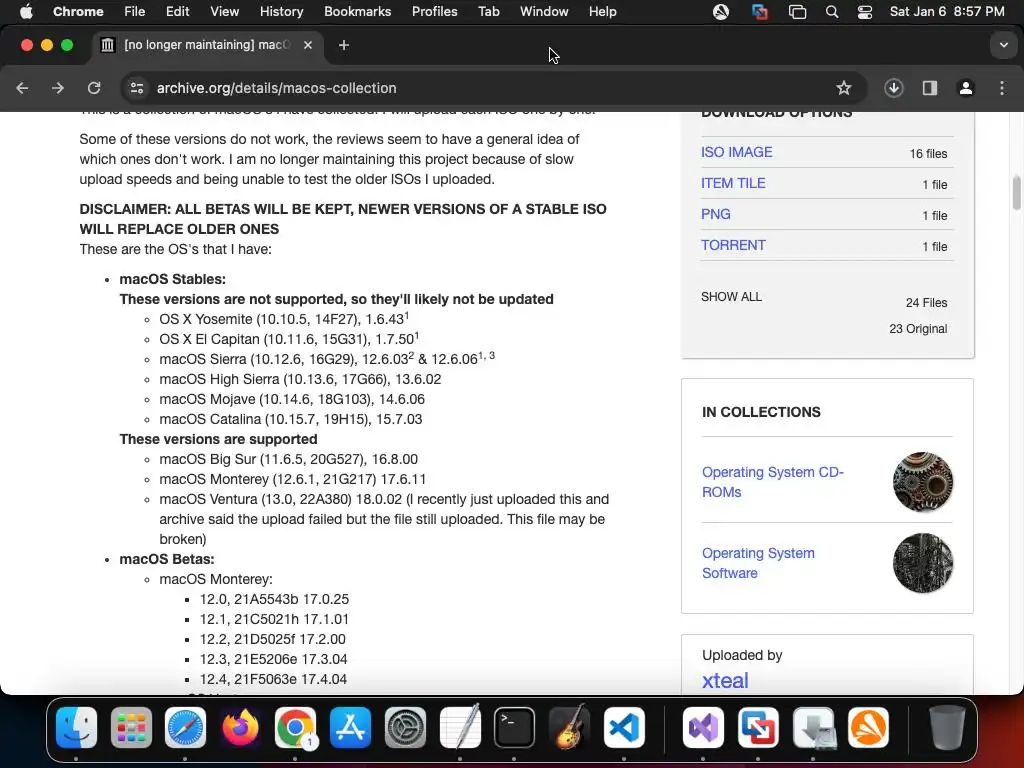Open the Chrome downloads icon
1024x768 pixels.
(893, 88)
